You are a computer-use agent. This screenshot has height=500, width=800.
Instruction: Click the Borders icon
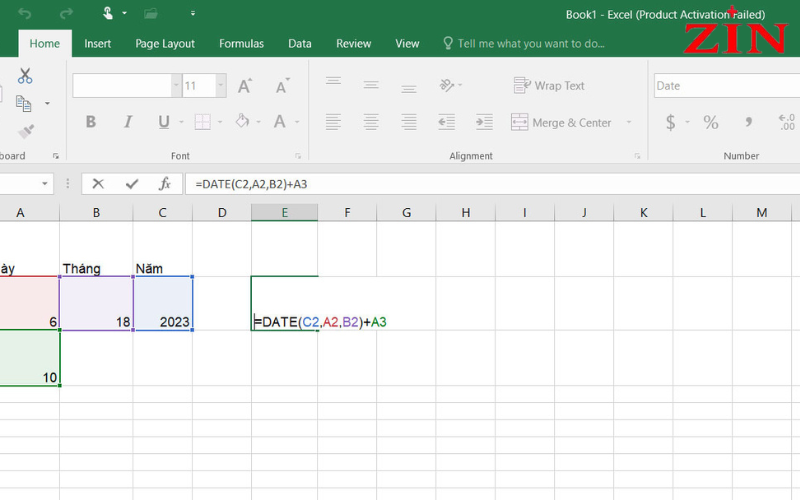click(203, 122)
